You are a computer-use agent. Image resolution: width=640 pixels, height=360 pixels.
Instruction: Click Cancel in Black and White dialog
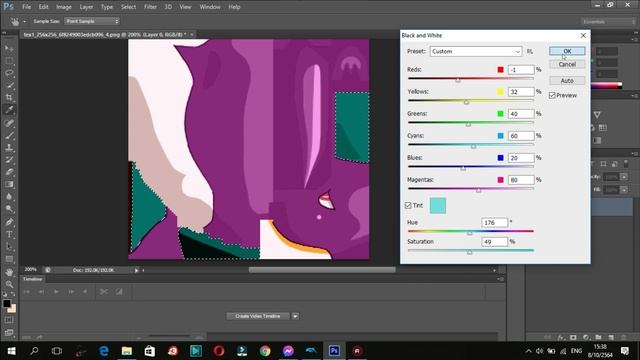click(567, 64)
